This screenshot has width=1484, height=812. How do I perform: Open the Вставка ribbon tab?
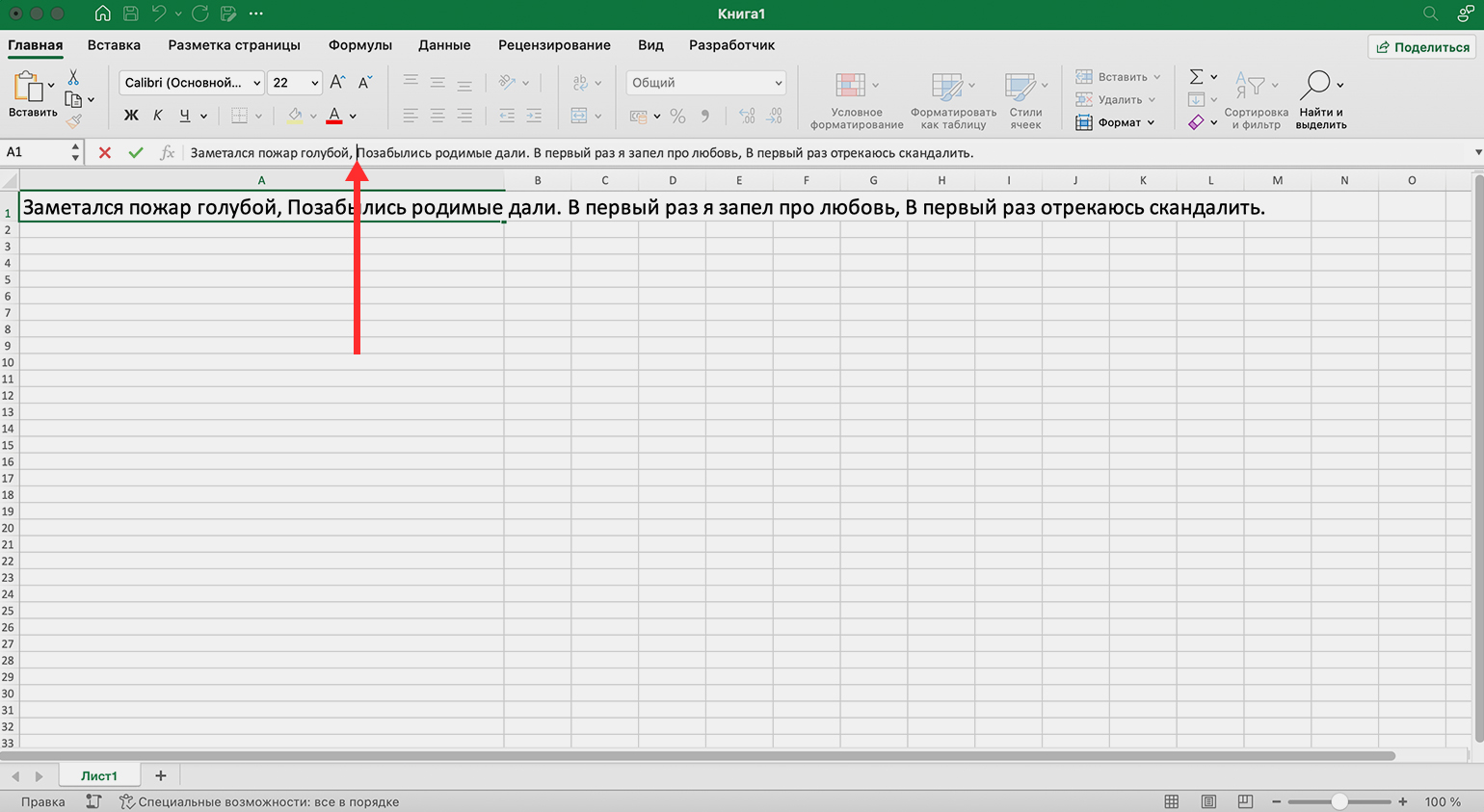[x=114, y=45]
